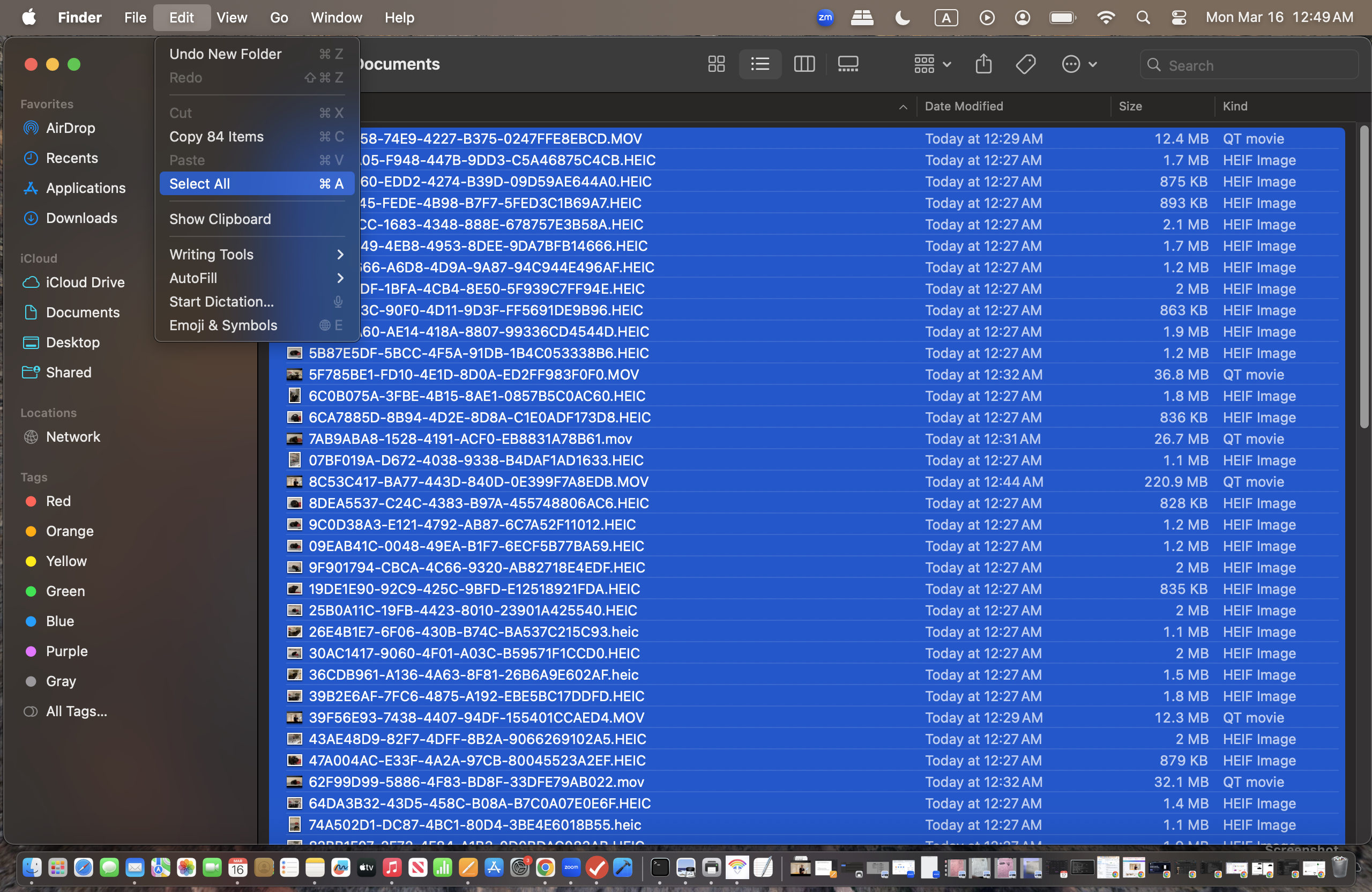Viewport: 1372px width, 892px height.
Task: Open the View menu
Action: click(231, 17)
